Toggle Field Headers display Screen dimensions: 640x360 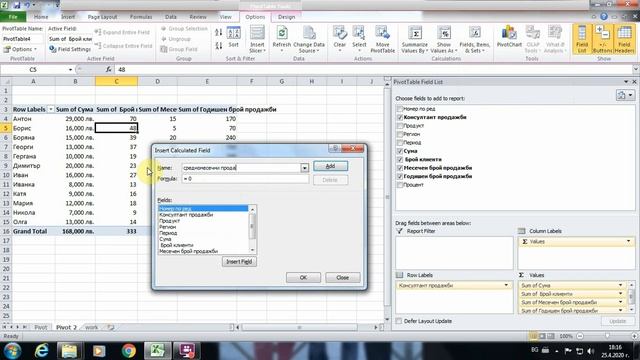(624, 39)
